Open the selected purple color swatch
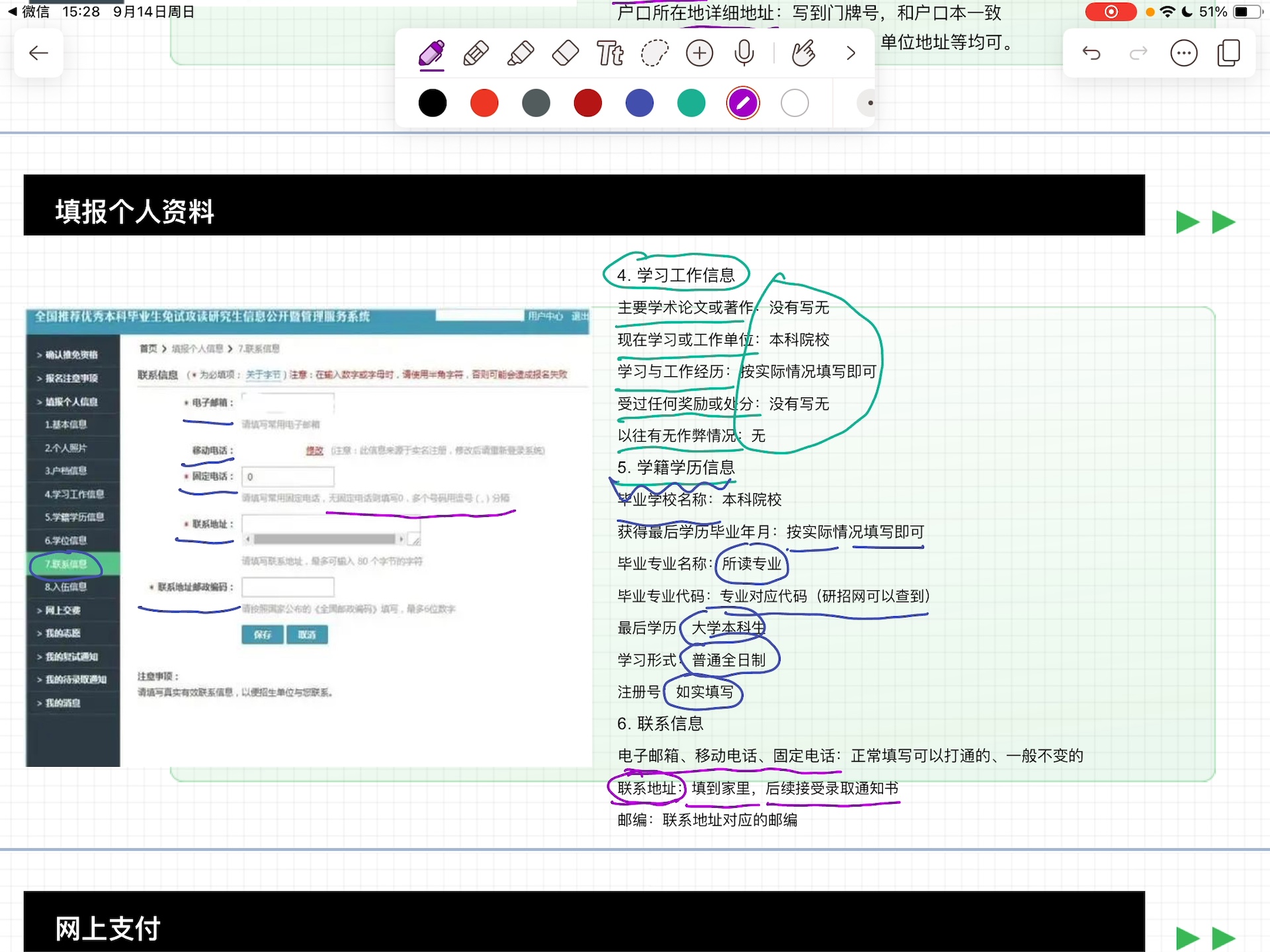Screen dimensions: 1270x952 743,103
